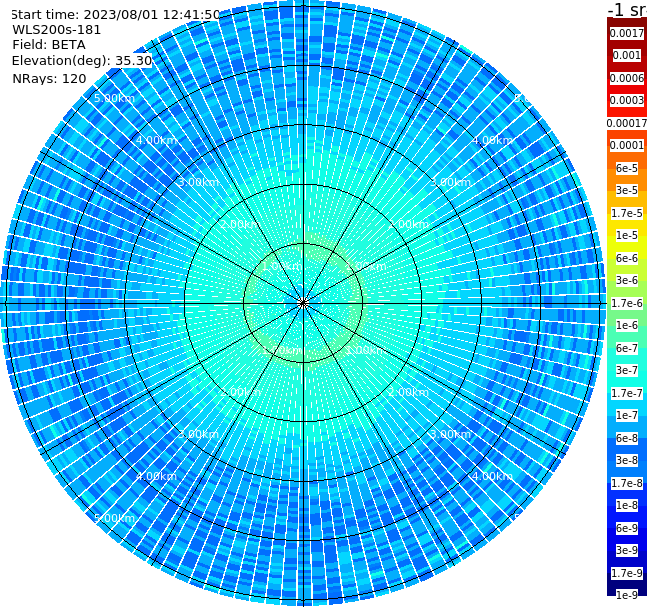Screen dimensions: 647x607
Task: Click the 1.7e-6 colorbar tick label
Action: [627, 303]
